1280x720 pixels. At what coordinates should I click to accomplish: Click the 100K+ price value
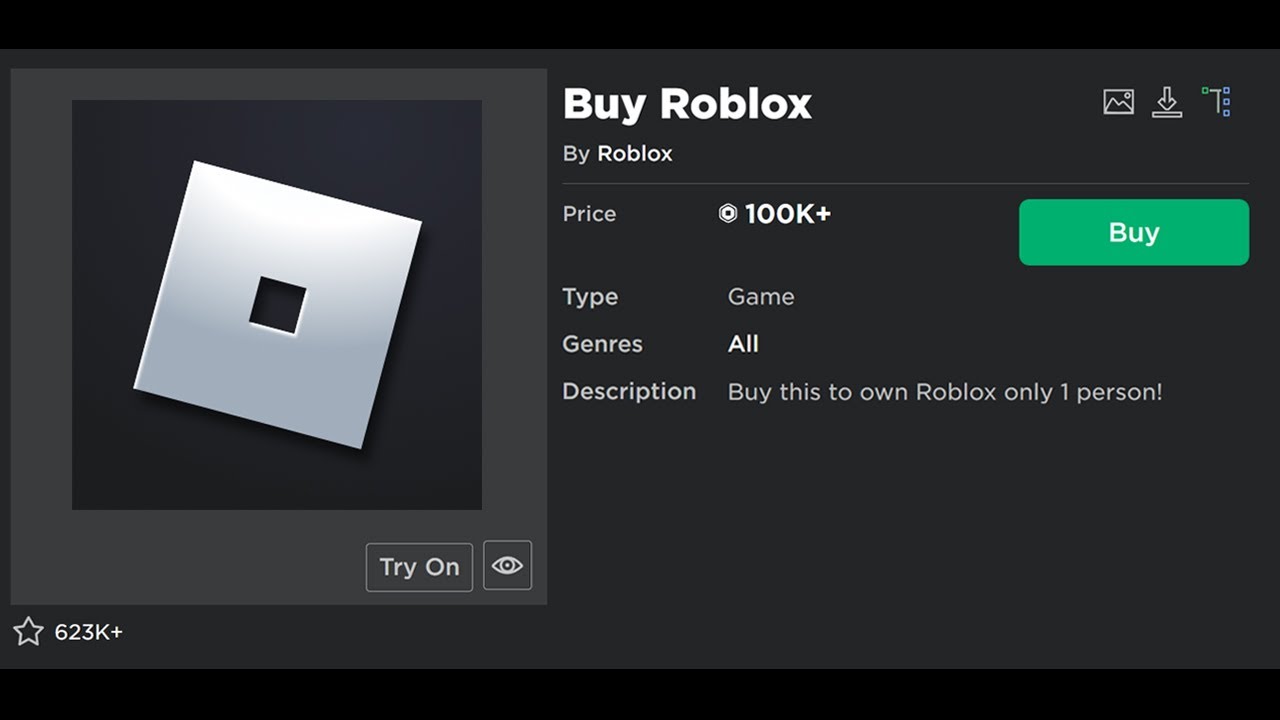pos(788,213)
